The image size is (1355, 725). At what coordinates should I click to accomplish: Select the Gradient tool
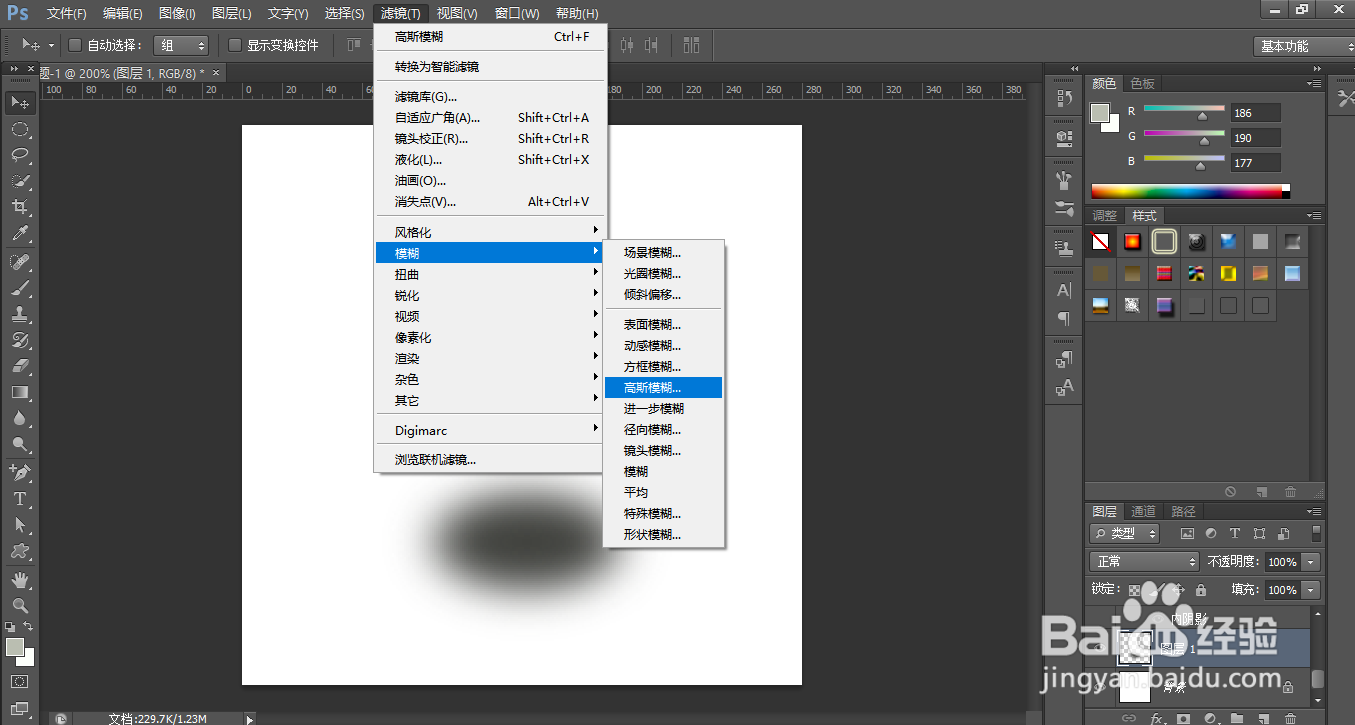coord(20,392)
